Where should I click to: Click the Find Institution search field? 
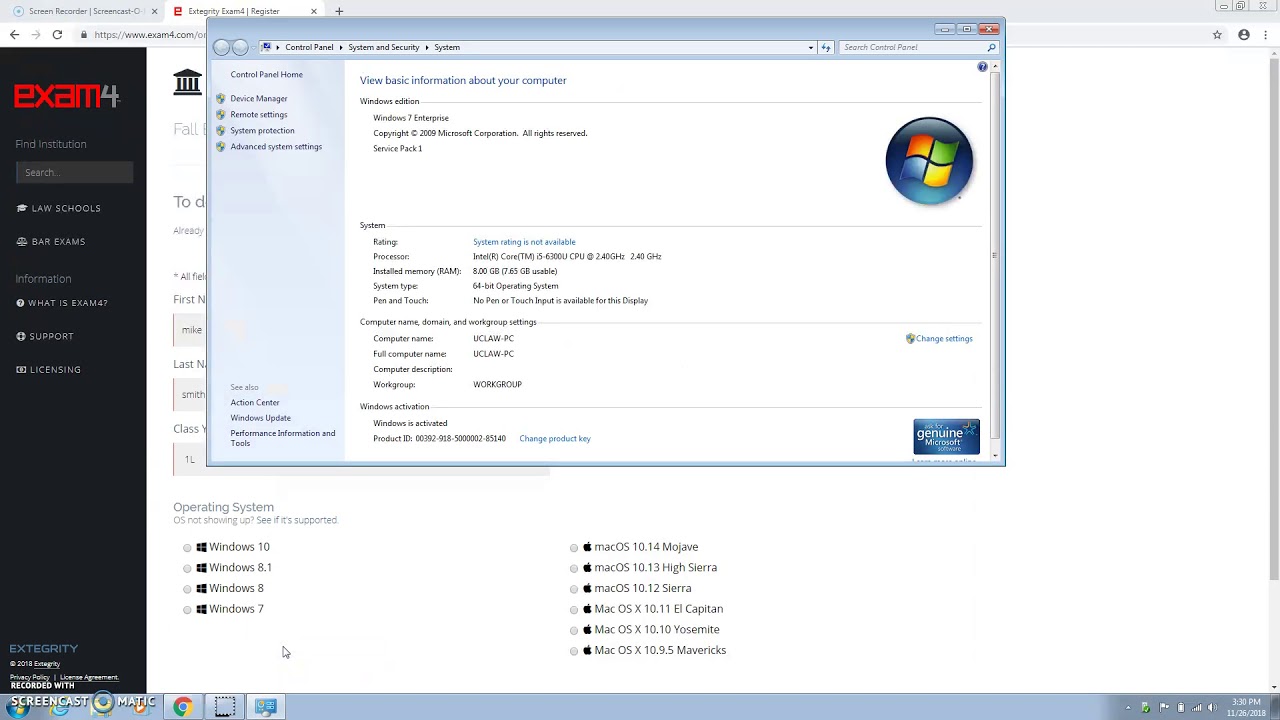pos(74,172)
